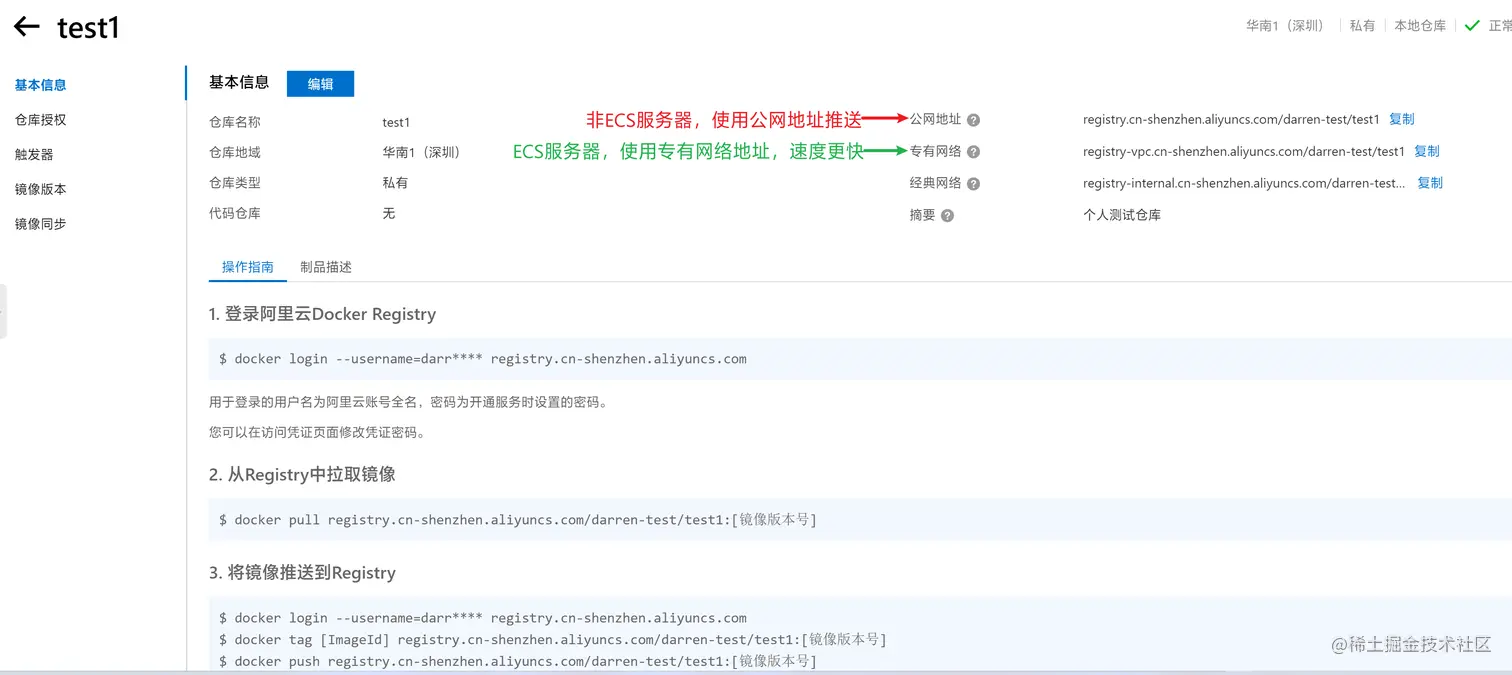Open 镜像版本 in the sidebar
Screen dimensions: 1512x675
pos(40,189)
